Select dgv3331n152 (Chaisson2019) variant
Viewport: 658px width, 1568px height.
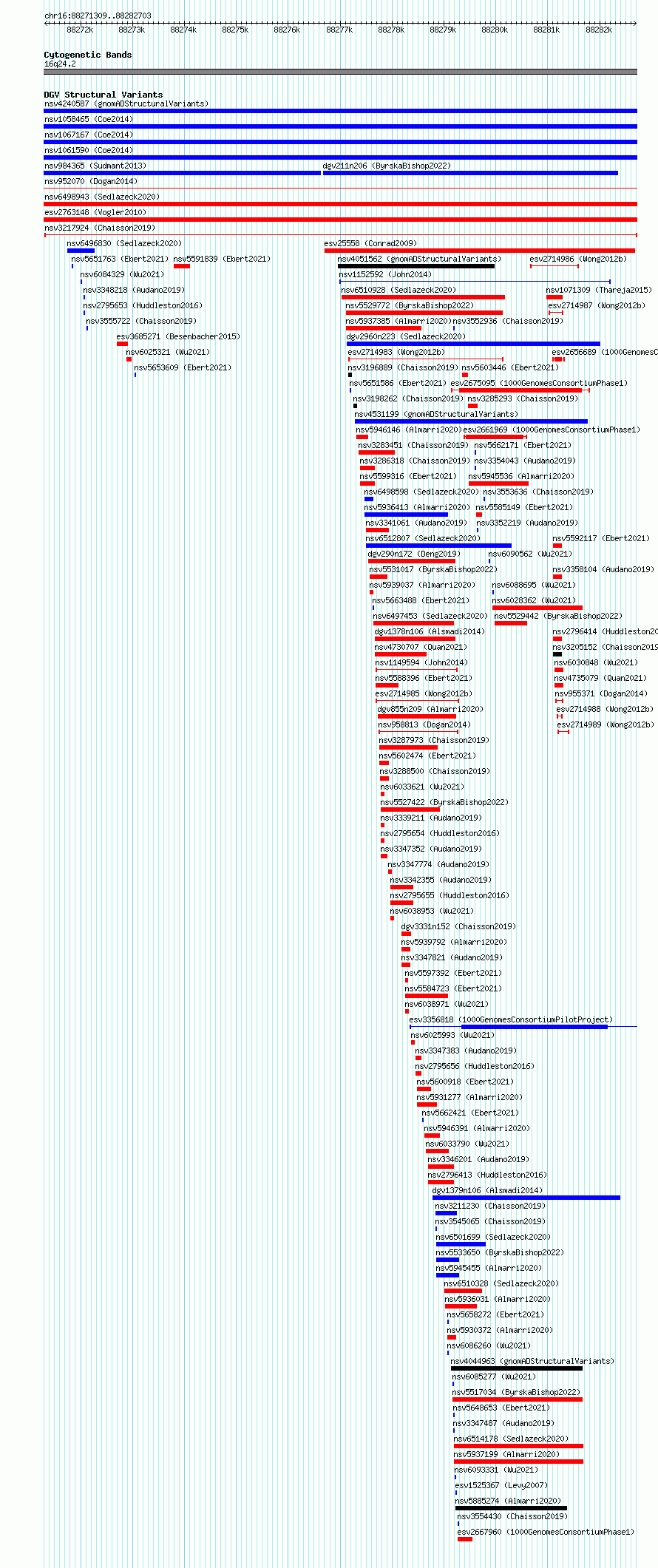click(x=458, y=926)
